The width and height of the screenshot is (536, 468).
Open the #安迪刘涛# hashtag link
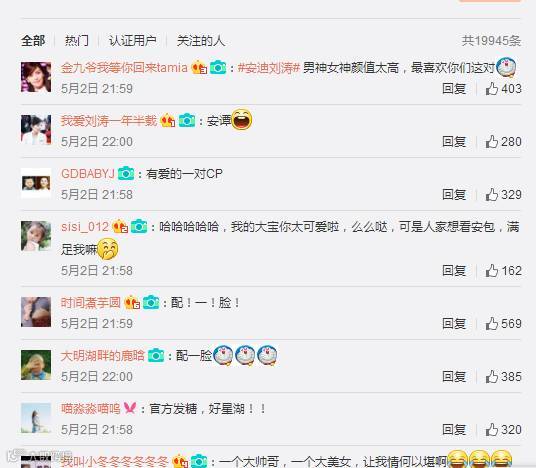click(269, 68)
